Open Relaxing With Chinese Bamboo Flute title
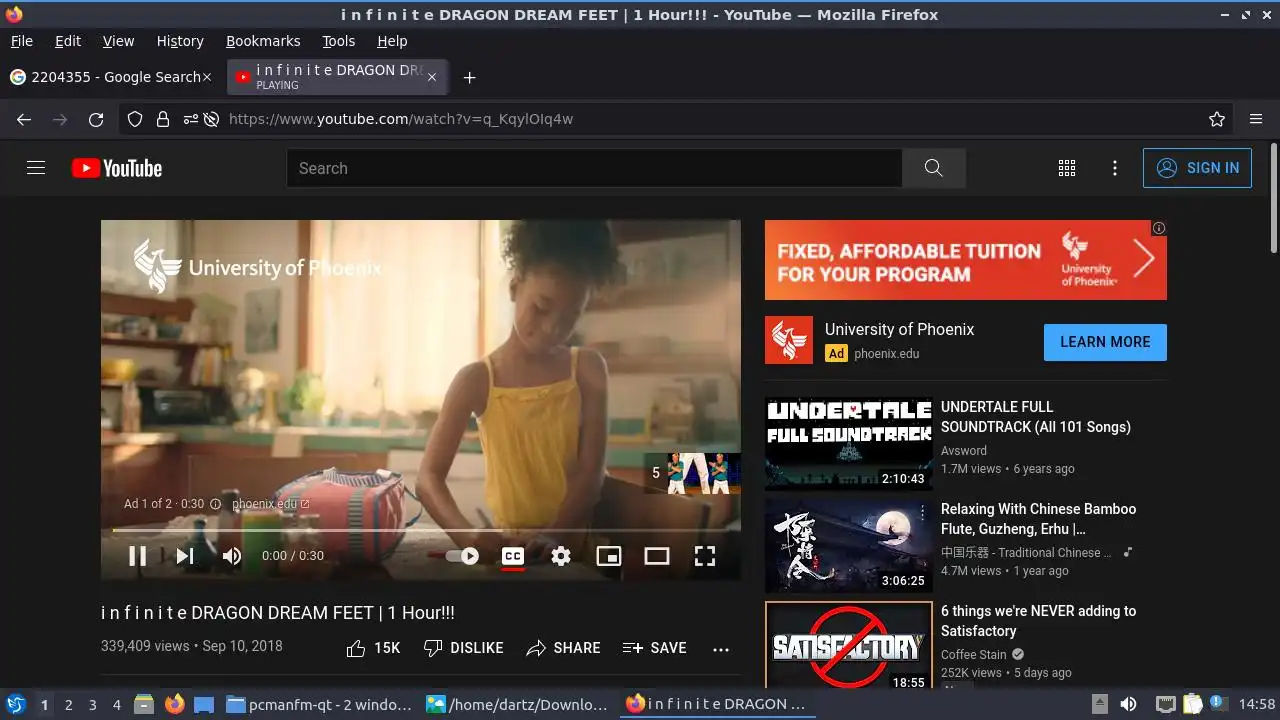This screenshot has width=1280, height=720. pyautogui.click(x=1039, y=519)
